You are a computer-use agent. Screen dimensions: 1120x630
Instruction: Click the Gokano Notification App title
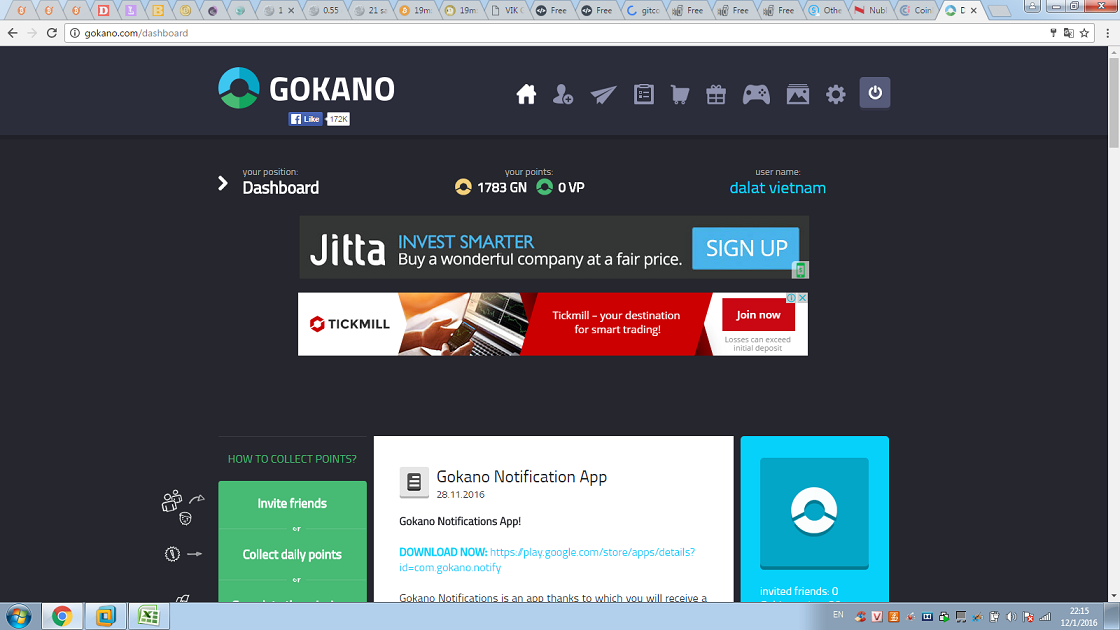(521, 476)
